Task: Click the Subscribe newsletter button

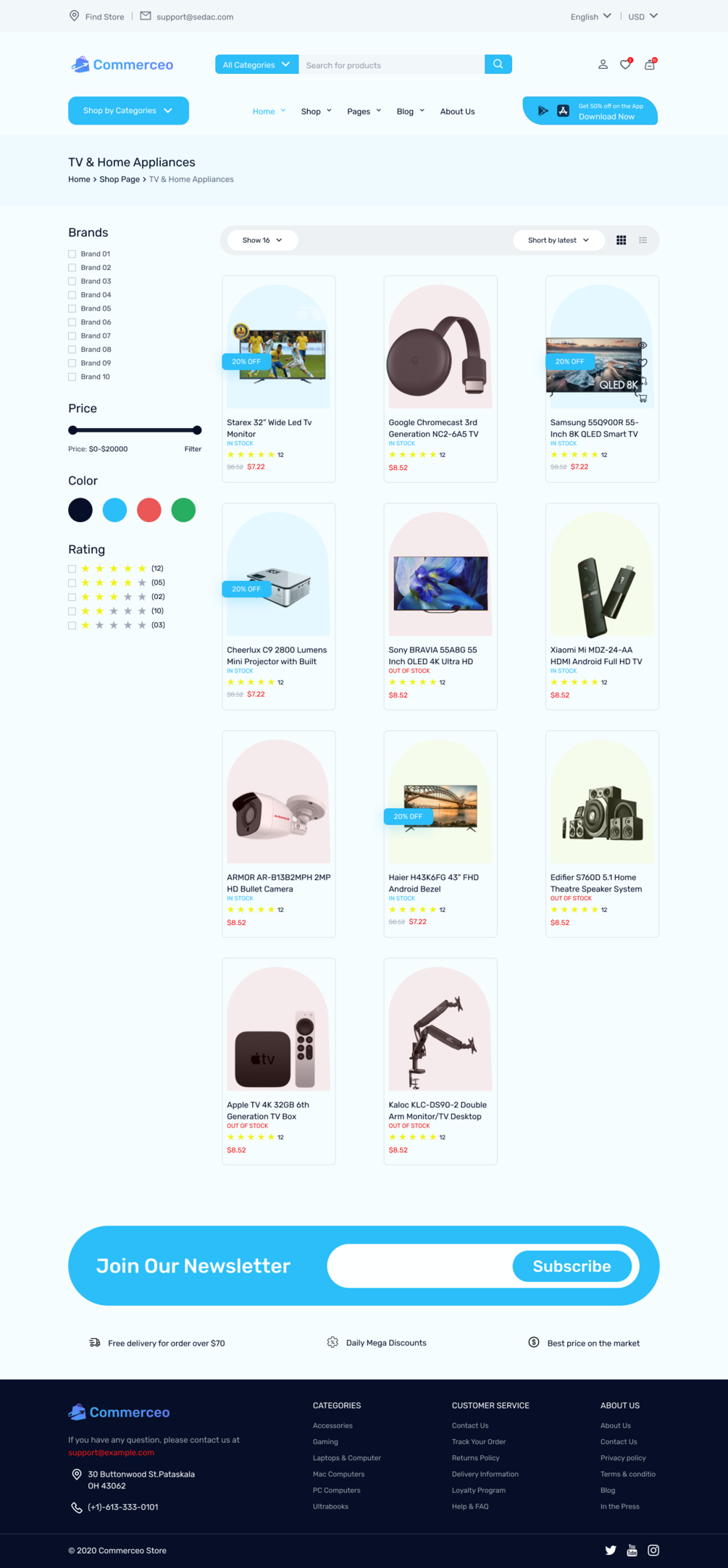Action: coord(572,1266)
